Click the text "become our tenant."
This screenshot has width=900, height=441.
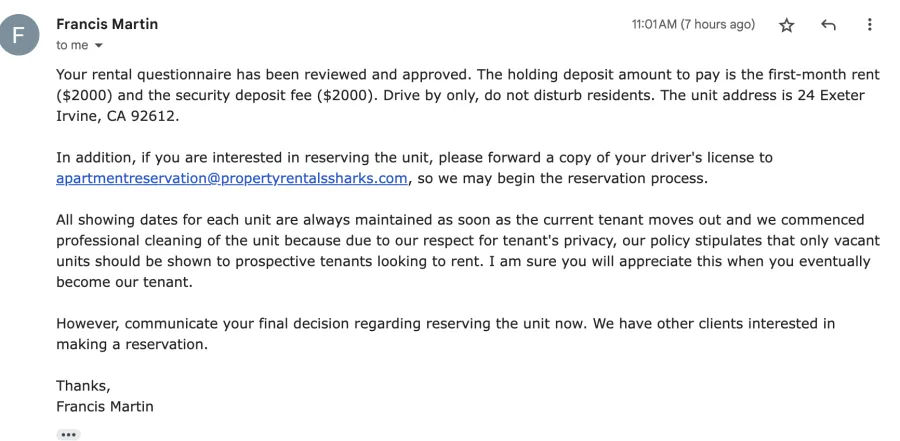(125, 282)
